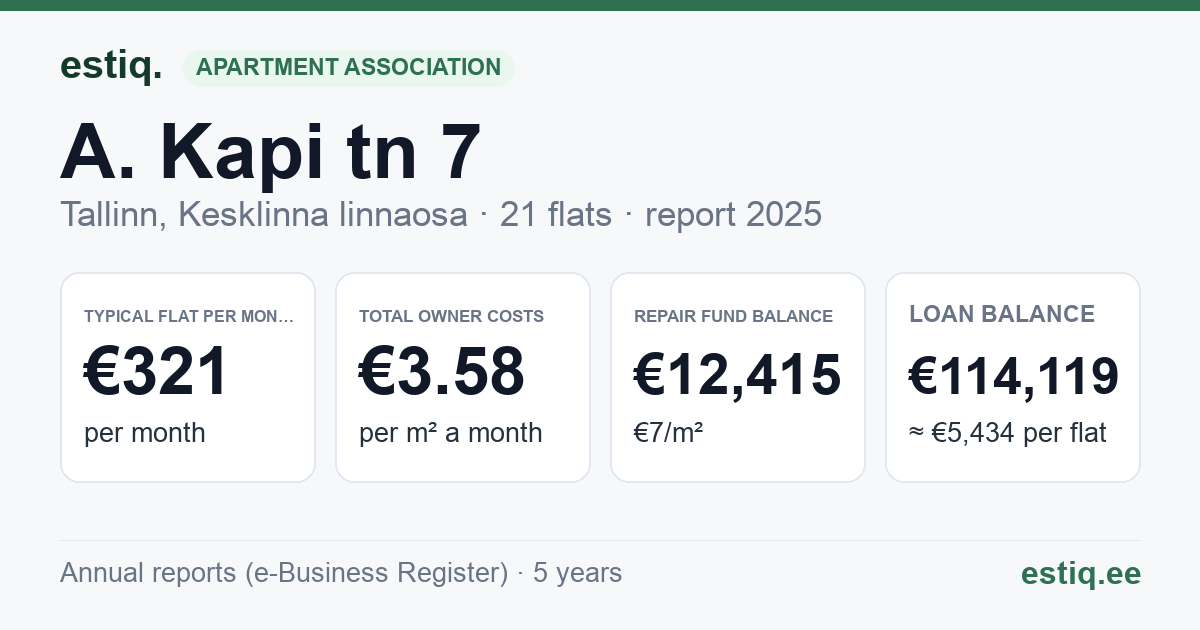Click the estiq. logo
Image resolution: width=1200 pixels, height=630 pixels.
tap(111, 66)
